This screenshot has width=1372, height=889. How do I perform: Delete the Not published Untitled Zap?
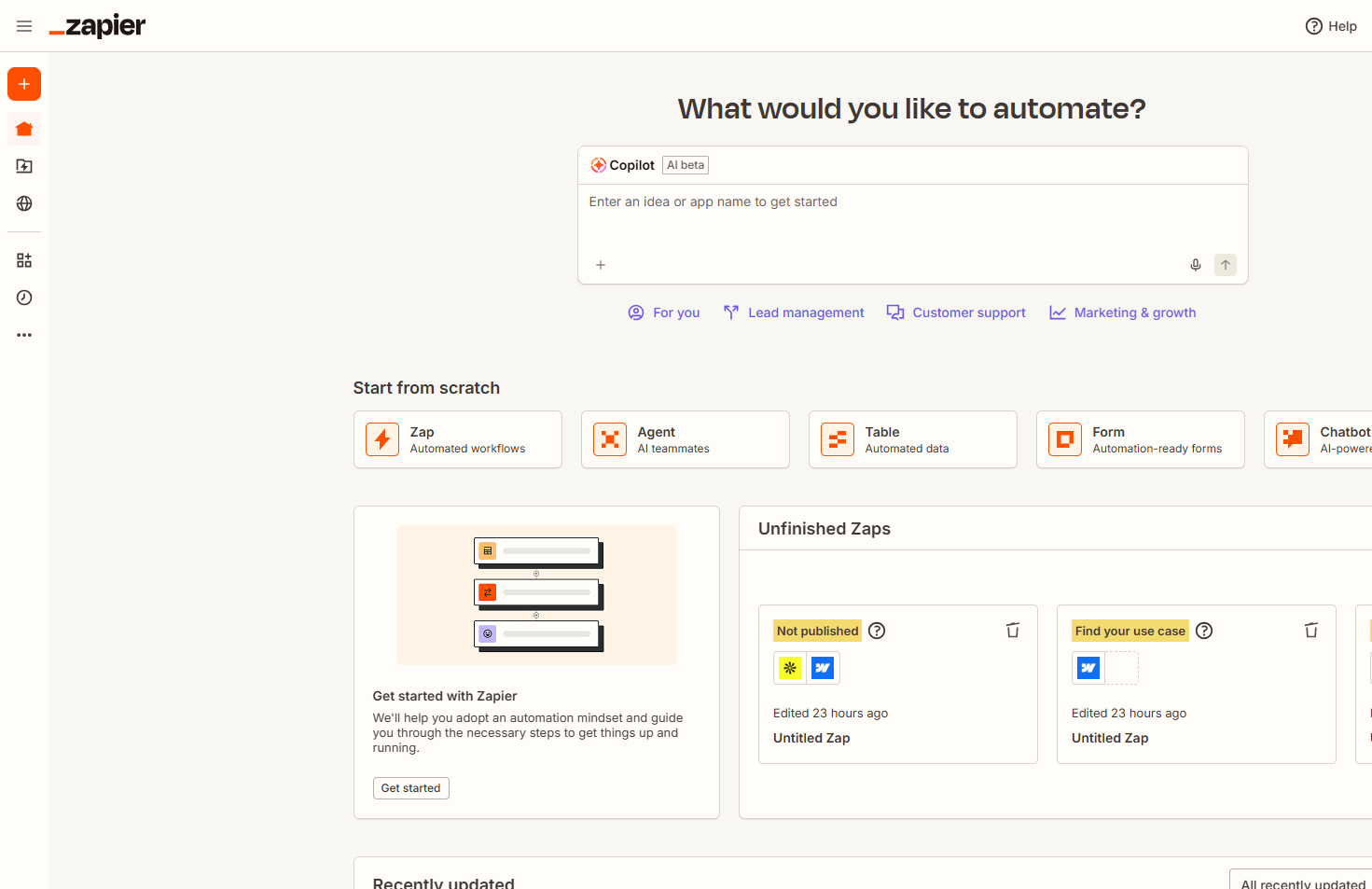click(1013, 631)
